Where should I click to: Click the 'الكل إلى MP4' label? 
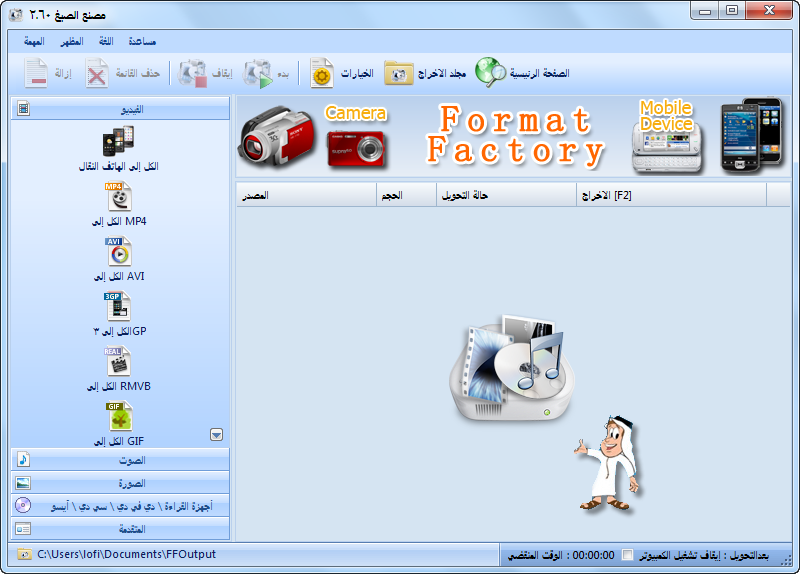[x=119, y=221]
